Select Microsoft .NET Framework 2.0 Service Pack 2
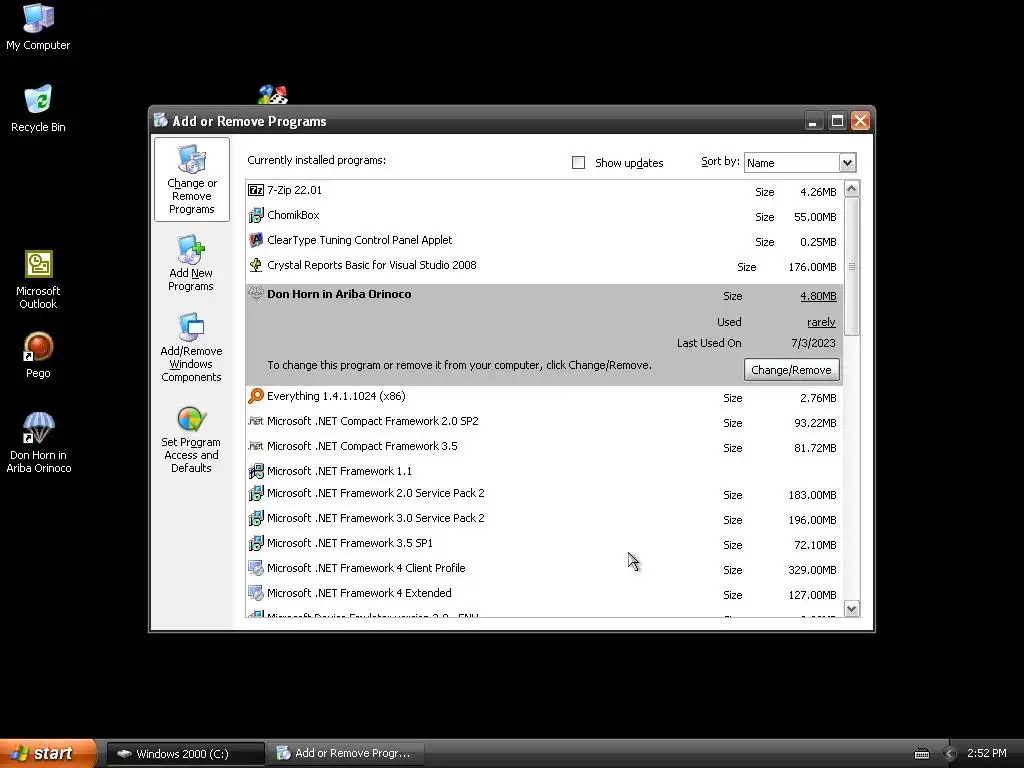Viewport: 1024px width, 768px height. click(x=545, y=494)
